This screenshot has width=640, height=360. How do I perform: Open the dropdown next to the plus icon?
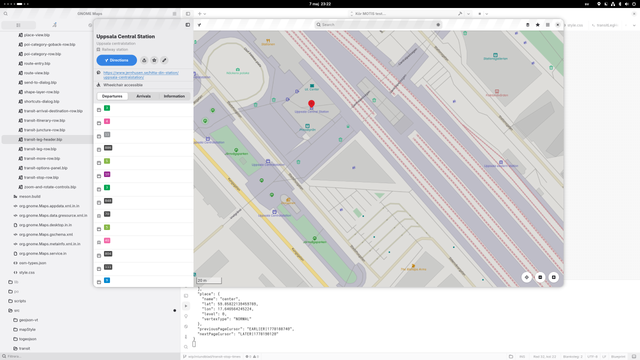coord(204,14)
